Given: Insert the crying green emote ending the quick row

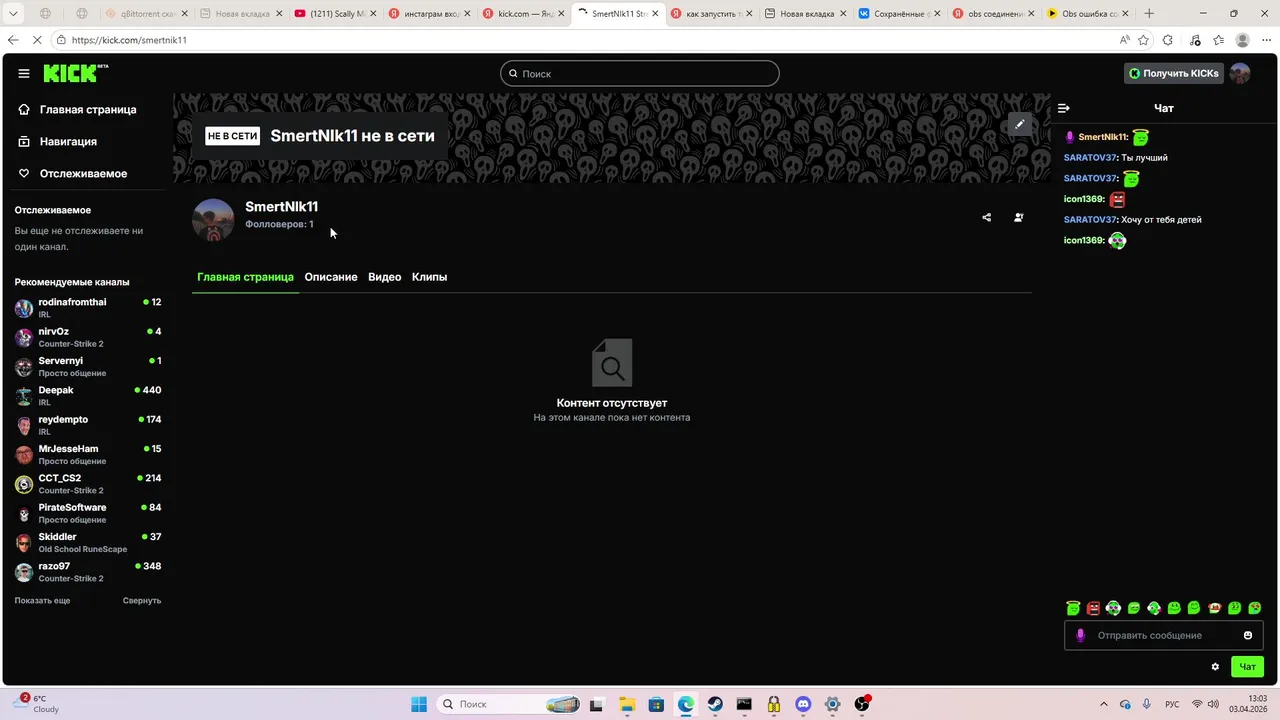Looking at the screenshot, I should point(1255,608).
